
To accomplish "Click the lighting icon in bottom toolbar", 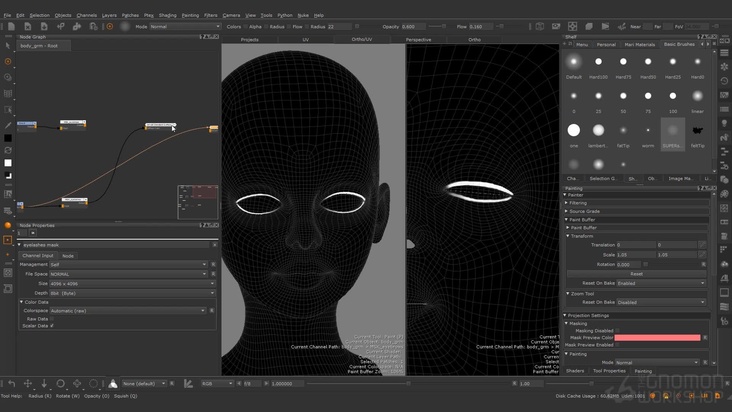I will coord(114,383).
